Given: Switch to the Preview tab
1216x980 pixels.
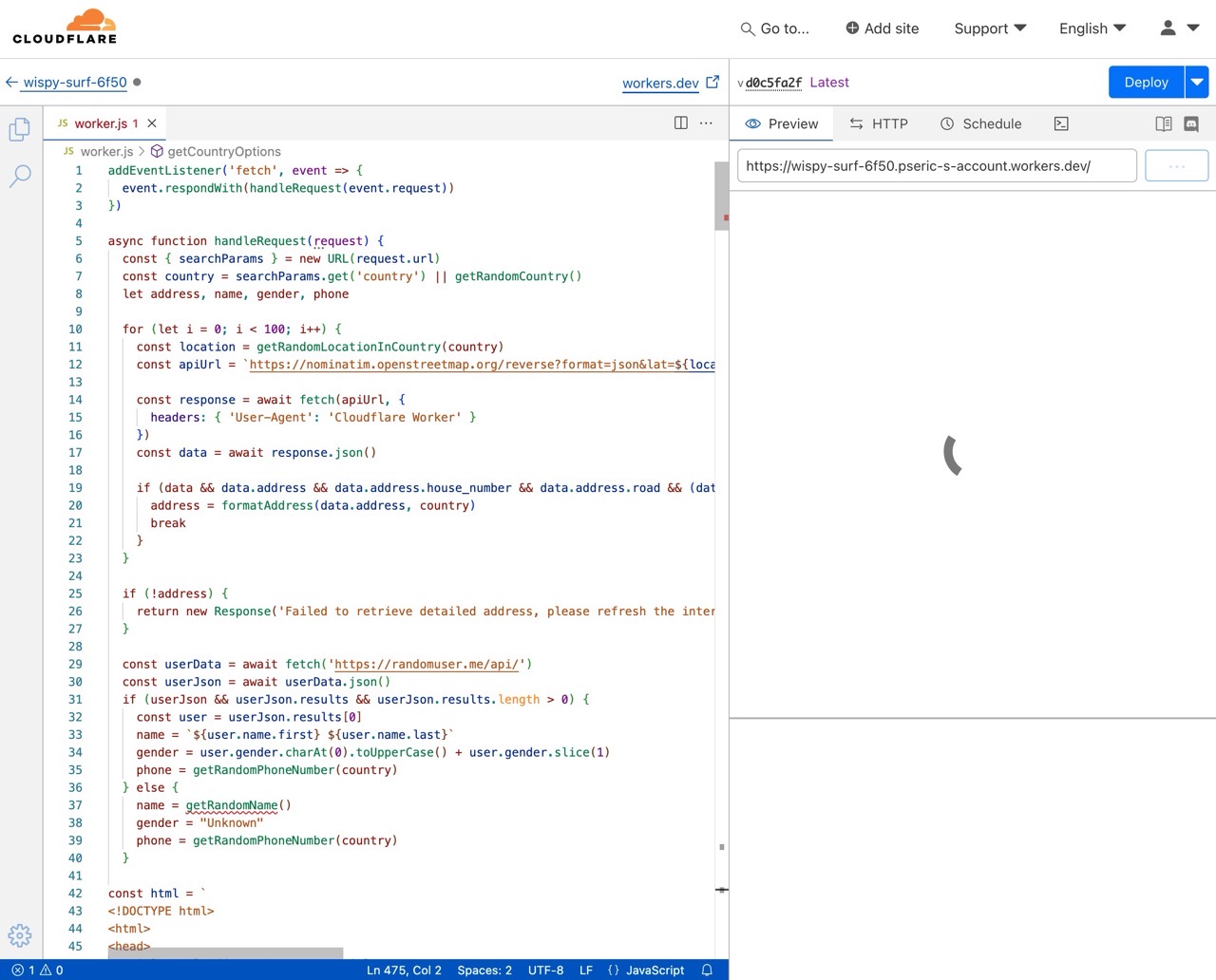Looking at the screenshot, I should point(782,123).
